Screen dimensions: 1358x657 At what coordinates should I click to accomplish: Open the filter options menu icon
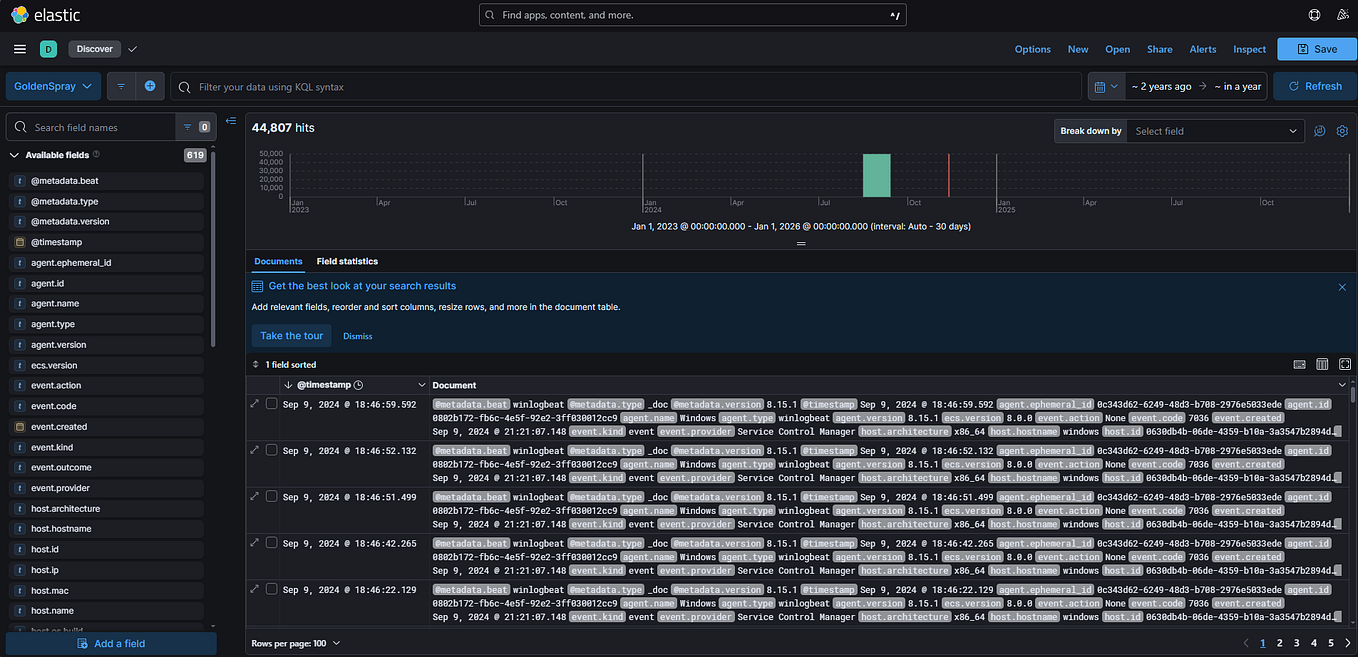tap(121, 87)
